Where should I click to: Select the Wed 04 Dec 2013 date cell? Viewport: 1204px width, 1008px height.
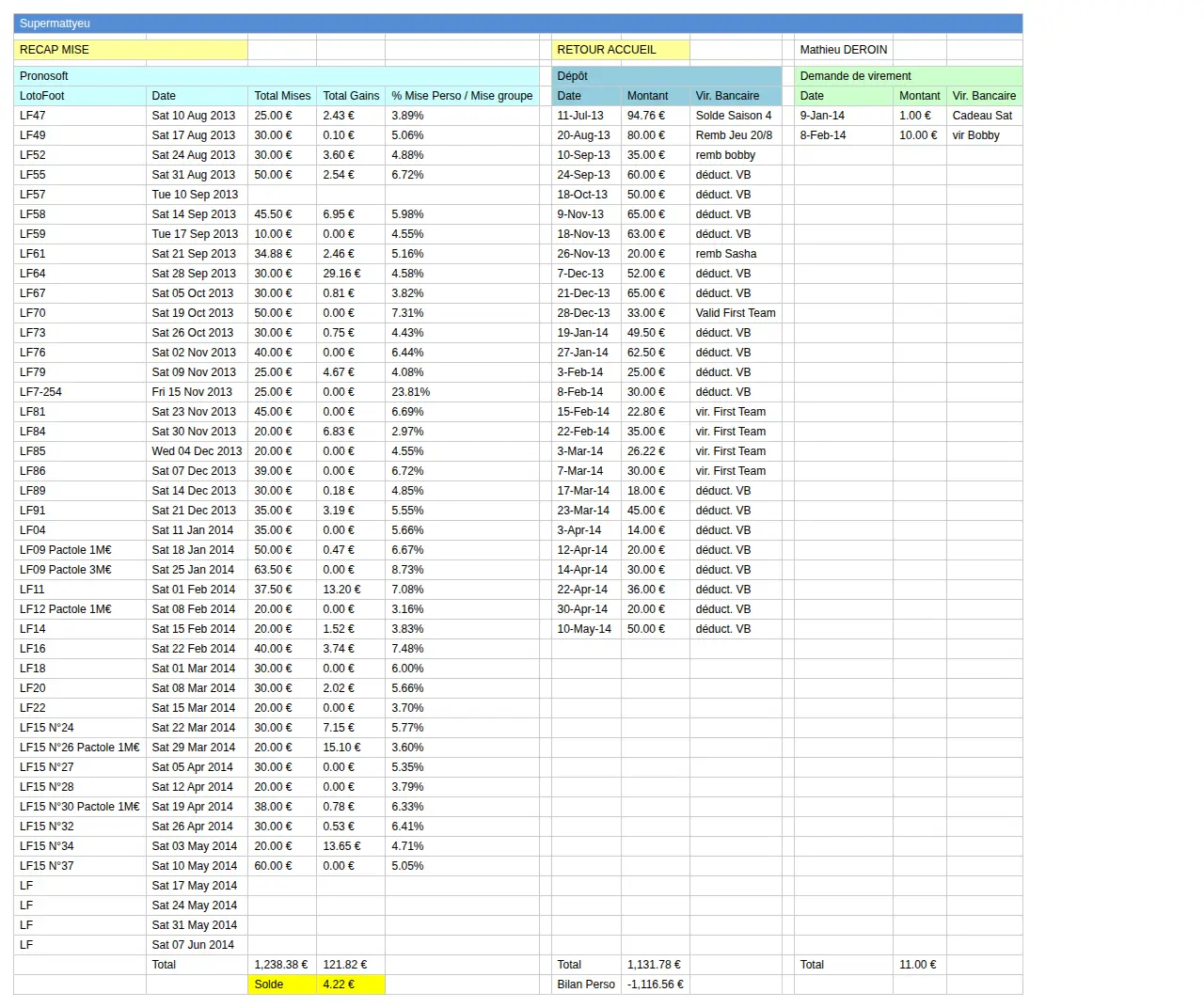pyautogui.click(x=197, y=451)
